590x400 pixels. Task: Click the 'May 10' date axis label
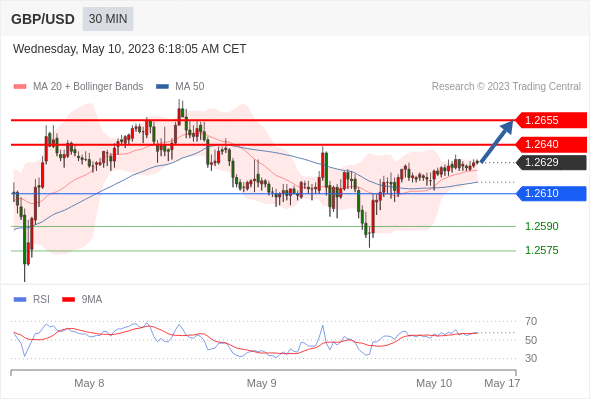click(434, 383)
